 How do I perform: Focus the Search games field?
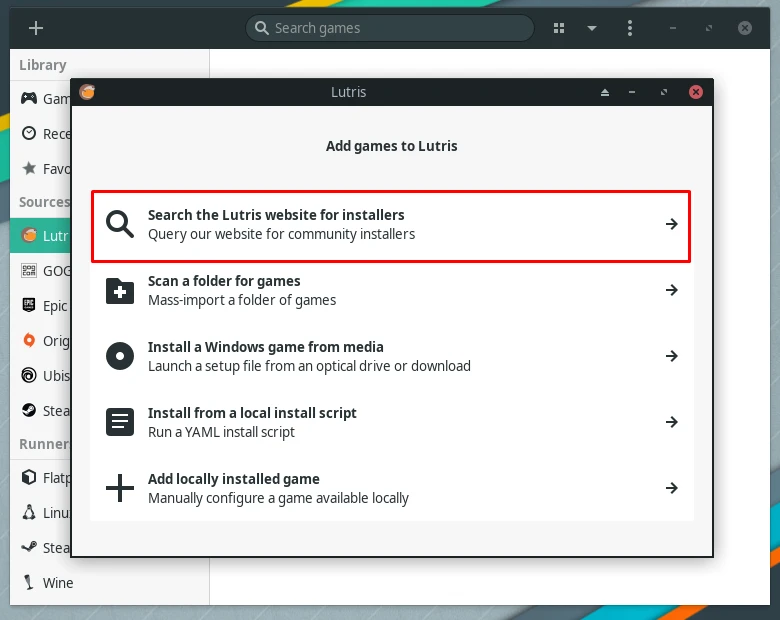(390, 28)
